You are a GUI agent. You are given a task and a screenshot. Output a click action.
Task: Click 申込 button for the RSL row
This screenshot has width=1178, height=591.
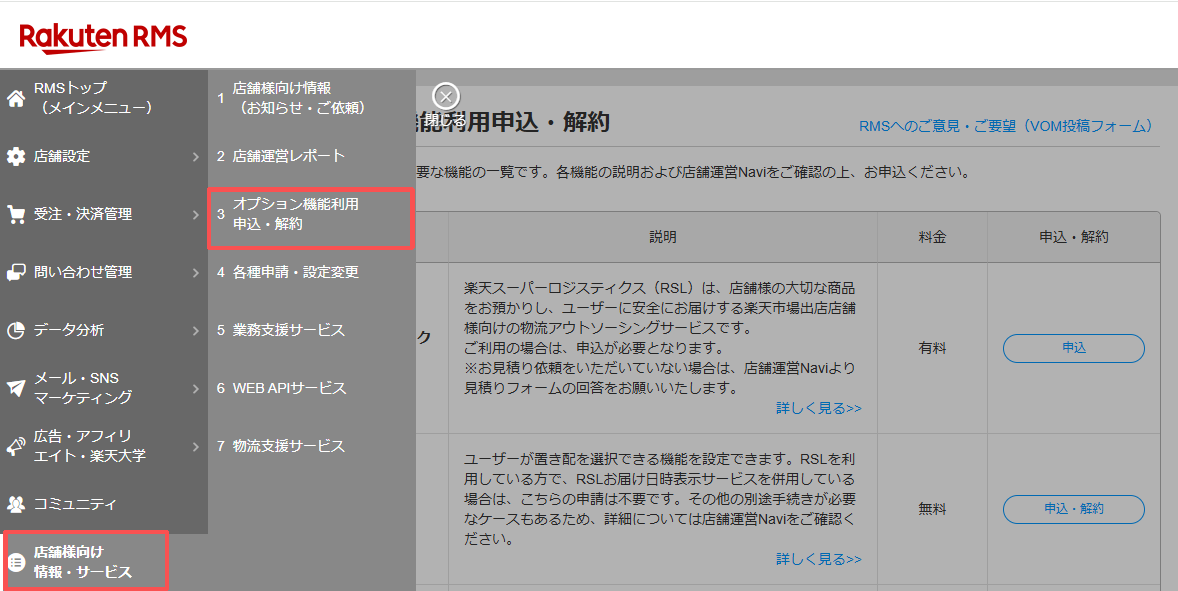(x=1074, y=348)
